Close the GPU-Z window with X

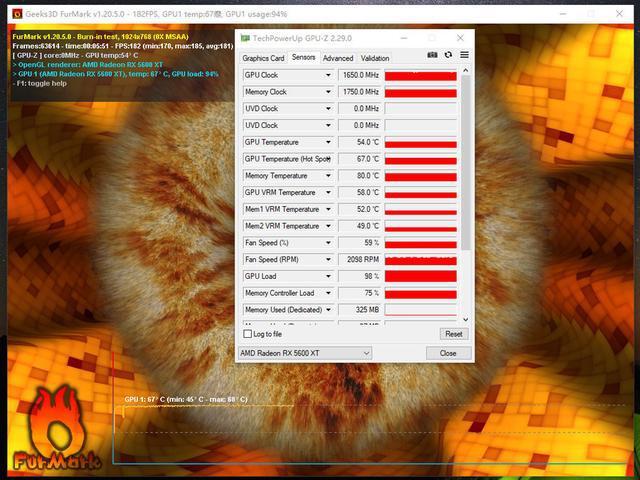coord(460,38)
